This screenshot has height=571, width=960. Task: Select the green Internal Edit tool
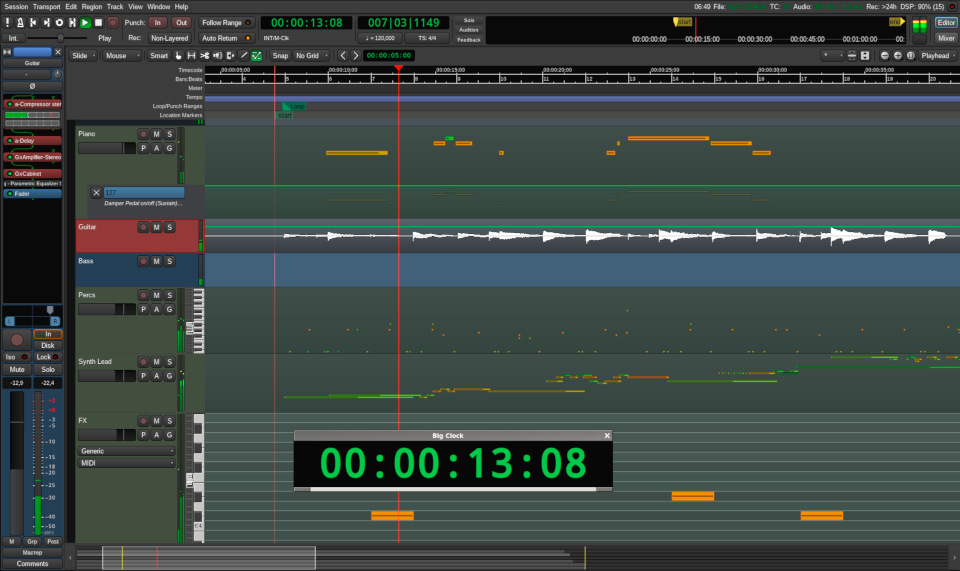[x=257, y=56]
